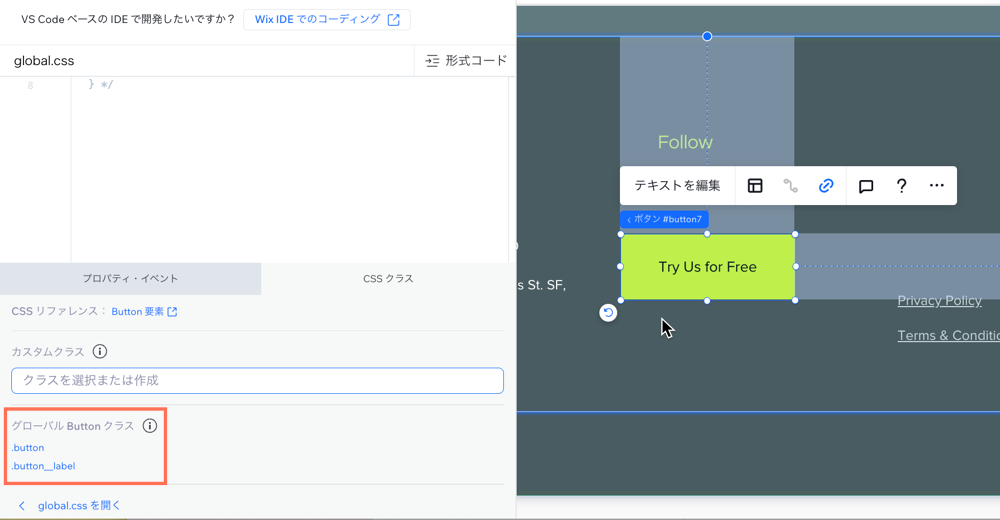Screen dimensions: 1000x520
Task: Open the Button 要素 CSS reference link
Action: (144, 312)
